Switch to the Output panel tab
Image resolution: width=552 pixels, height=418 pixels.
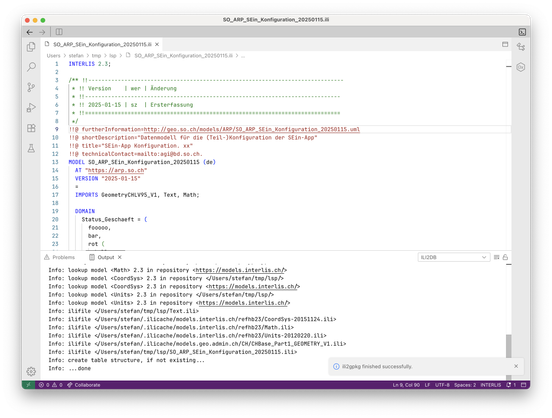coord(106,257)
